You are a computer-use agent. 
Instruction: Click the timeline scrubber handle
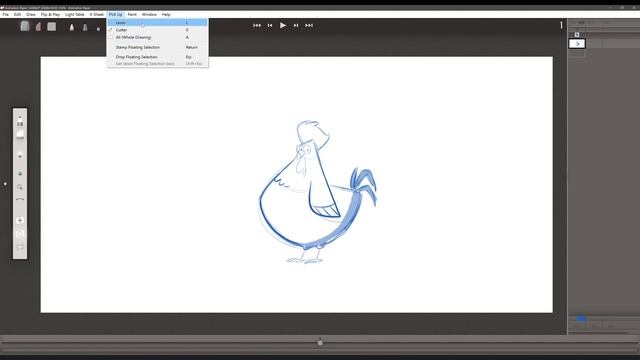pyautogui.click(x=320, y=343)
